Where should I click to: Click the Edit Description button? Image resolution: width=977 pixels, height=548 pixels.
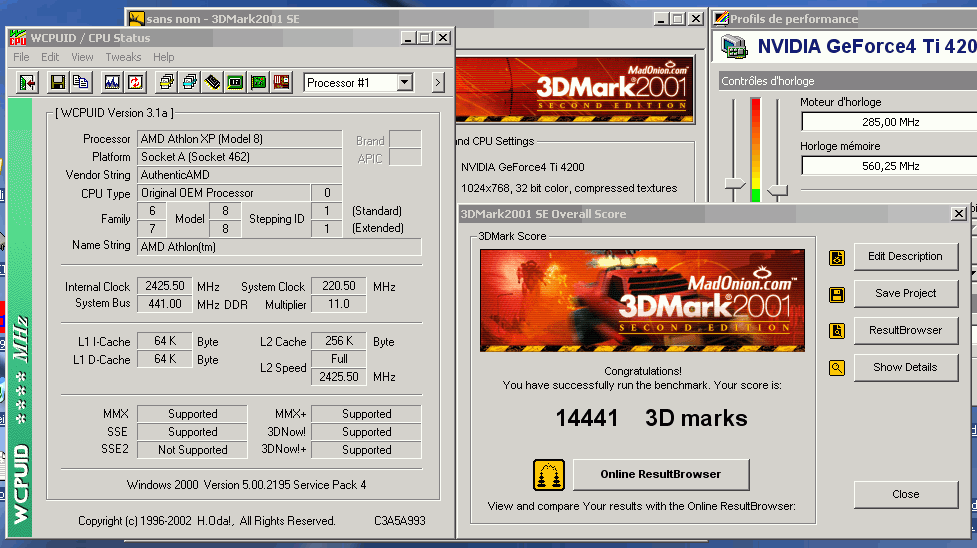click(905, 256)
